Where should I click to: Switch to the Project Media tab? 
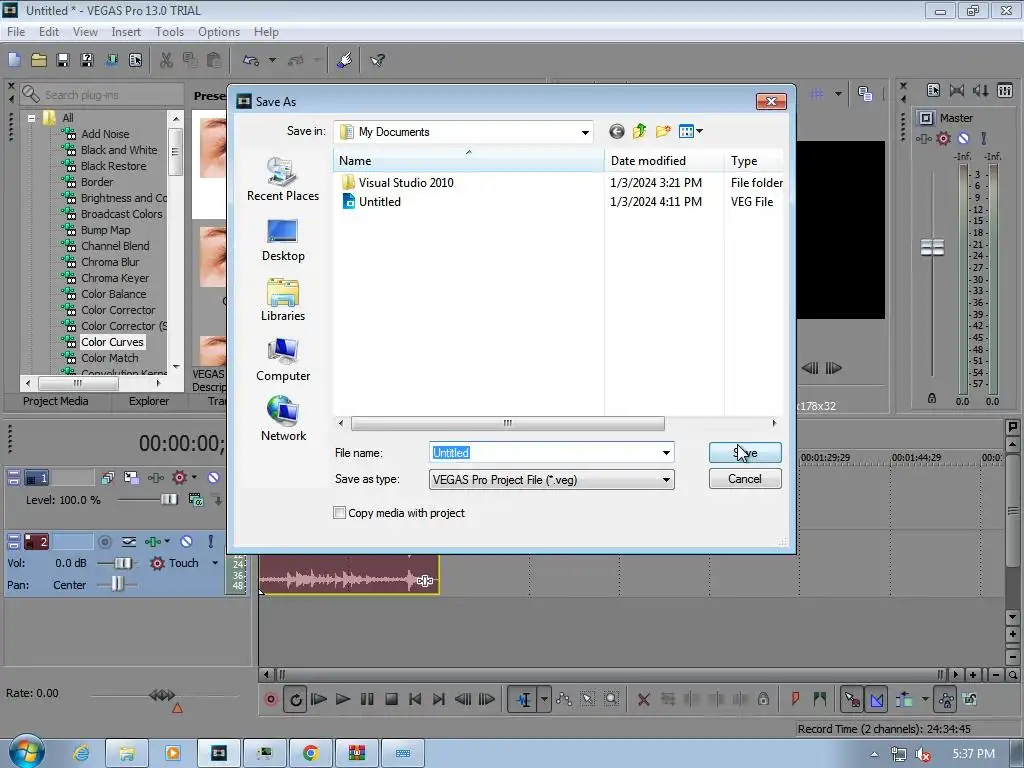point(56,401)
